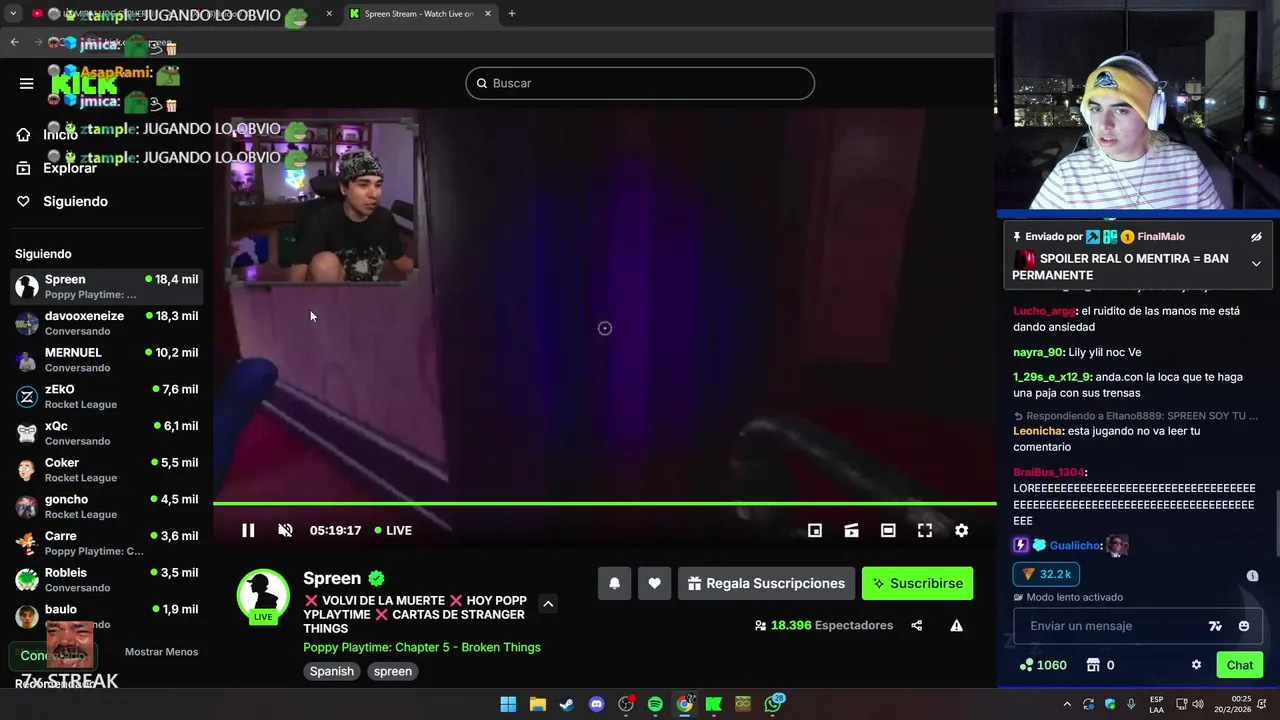Go back in browser
Viewport: 1280px width, 720px height.
(14, 42)
